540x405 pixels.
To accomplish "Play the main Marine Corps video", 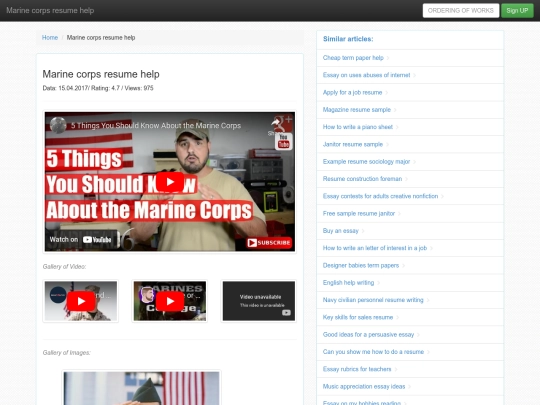I will [x=170, y=182].
